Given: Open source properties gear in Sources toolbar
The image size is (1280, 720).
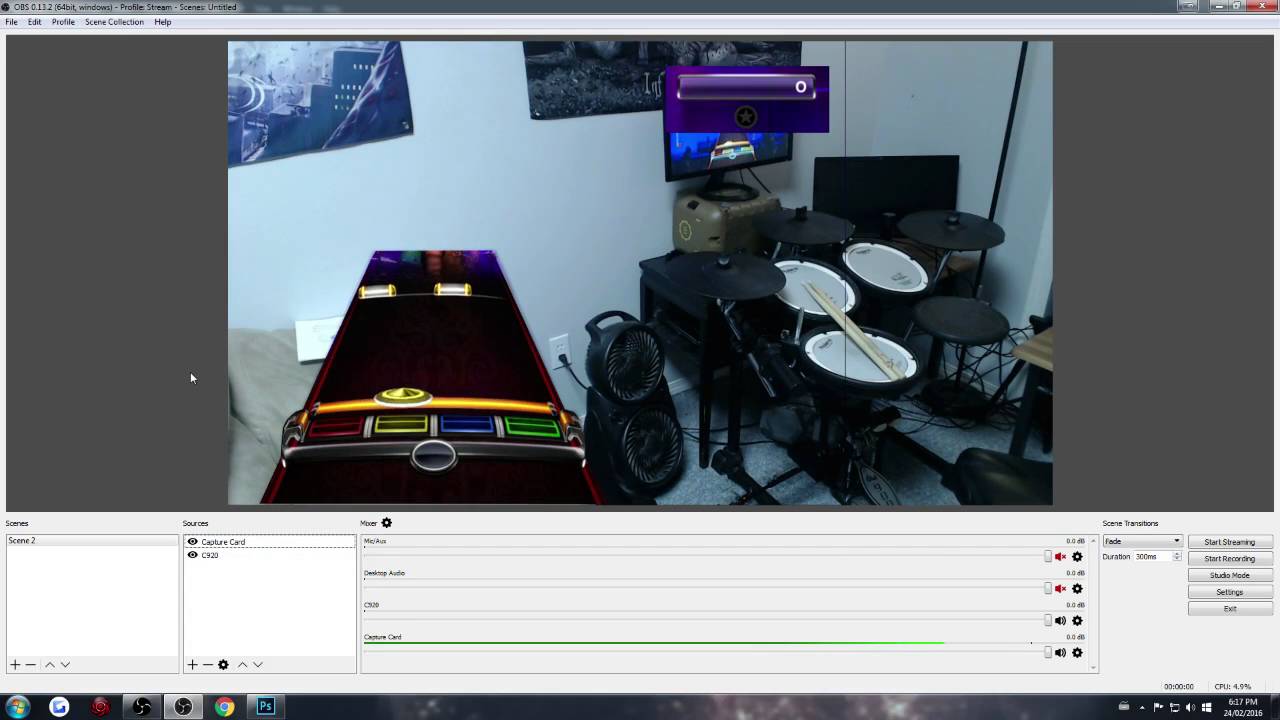Looking at the screenshot, I should 223,665.
